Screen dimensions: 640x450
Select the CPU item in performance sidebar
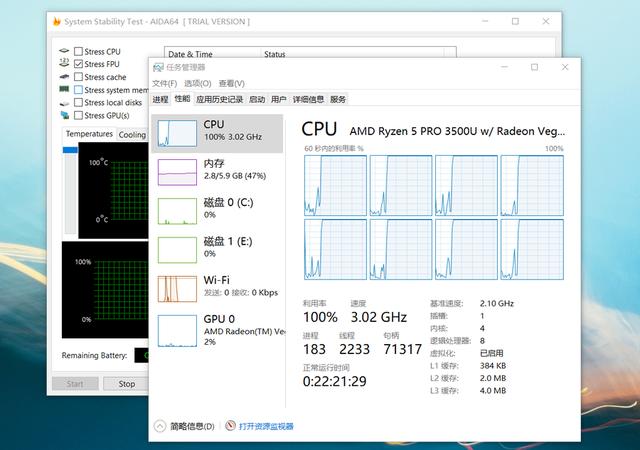[217, 134]
